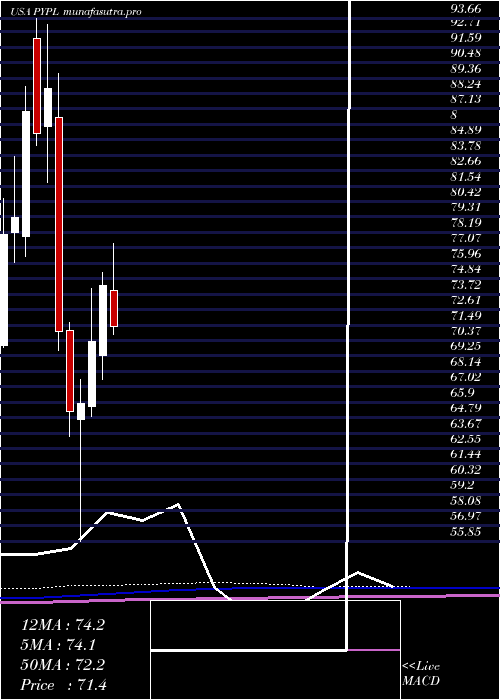The width and height of the screenshot is (500, 700).
Task: Select the 70.37 price level label
Action: click(x=466, y=332)
